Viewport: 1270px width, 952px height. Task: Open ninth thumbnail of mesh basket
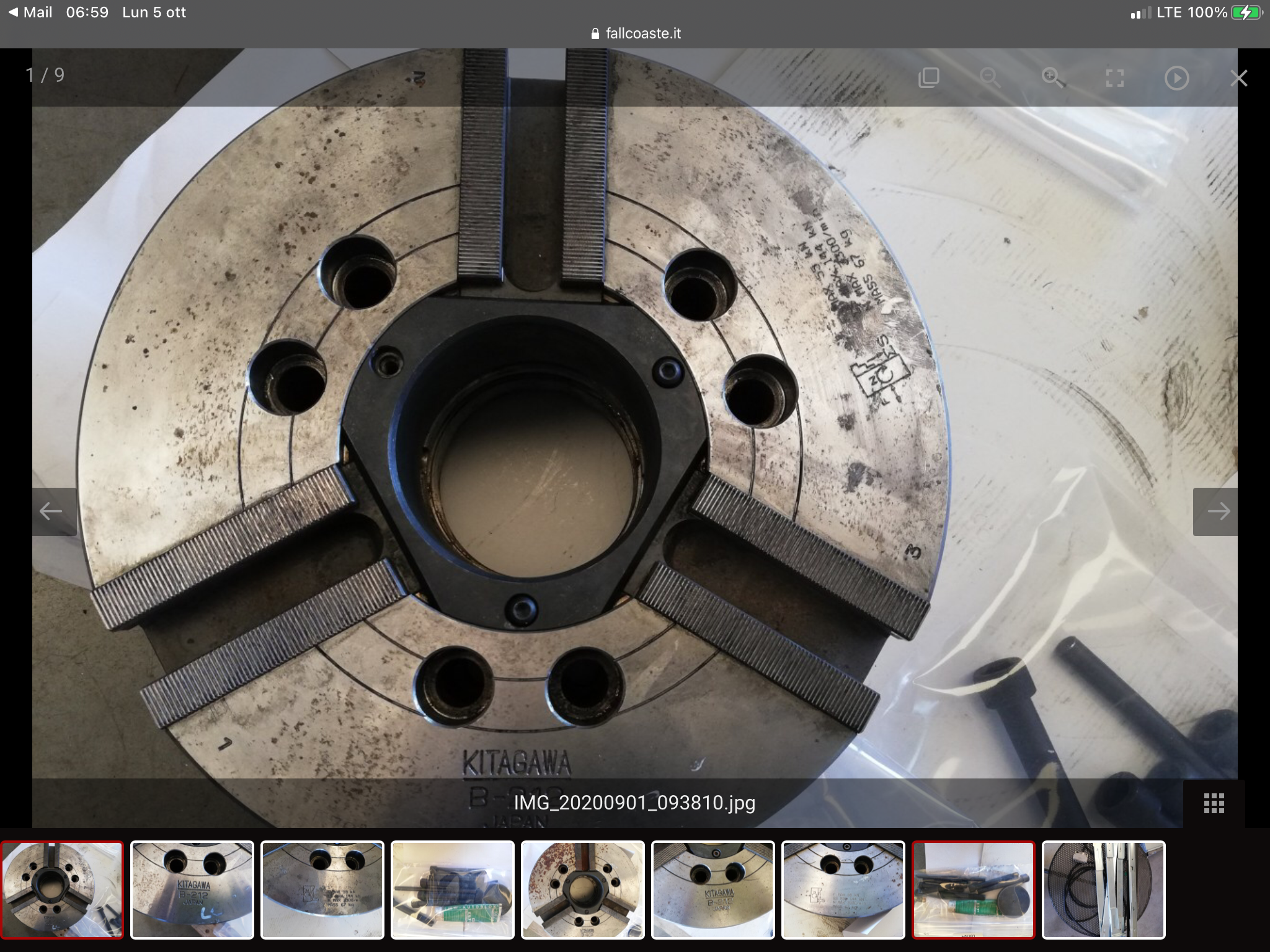[x=1104, y=889]
